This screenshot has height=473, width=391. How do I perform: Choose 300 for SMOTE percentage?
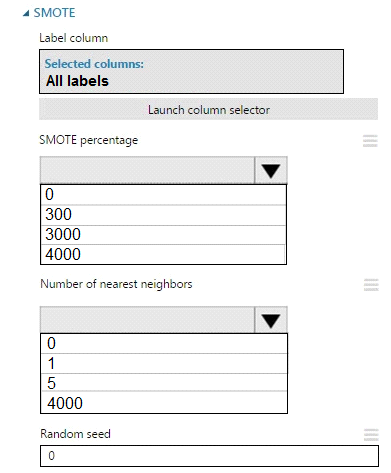[163, 215]
